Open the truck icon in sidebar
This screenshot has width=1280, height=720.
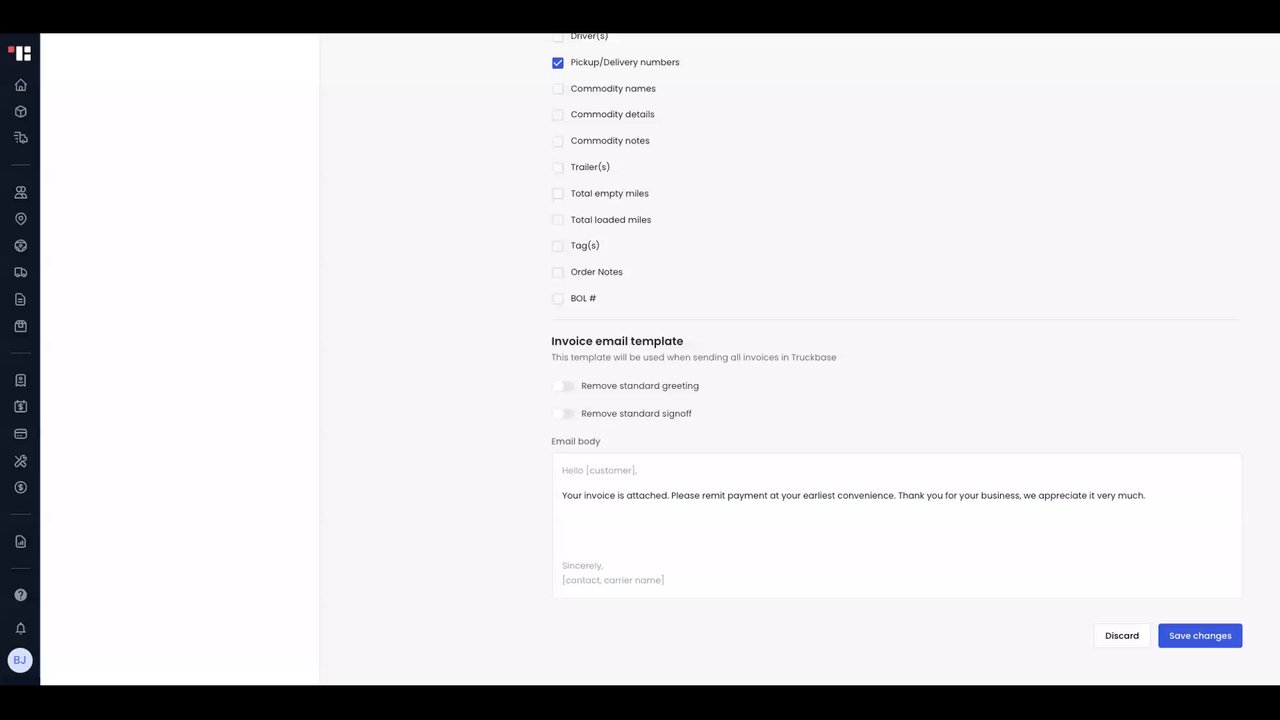point(20,272)
